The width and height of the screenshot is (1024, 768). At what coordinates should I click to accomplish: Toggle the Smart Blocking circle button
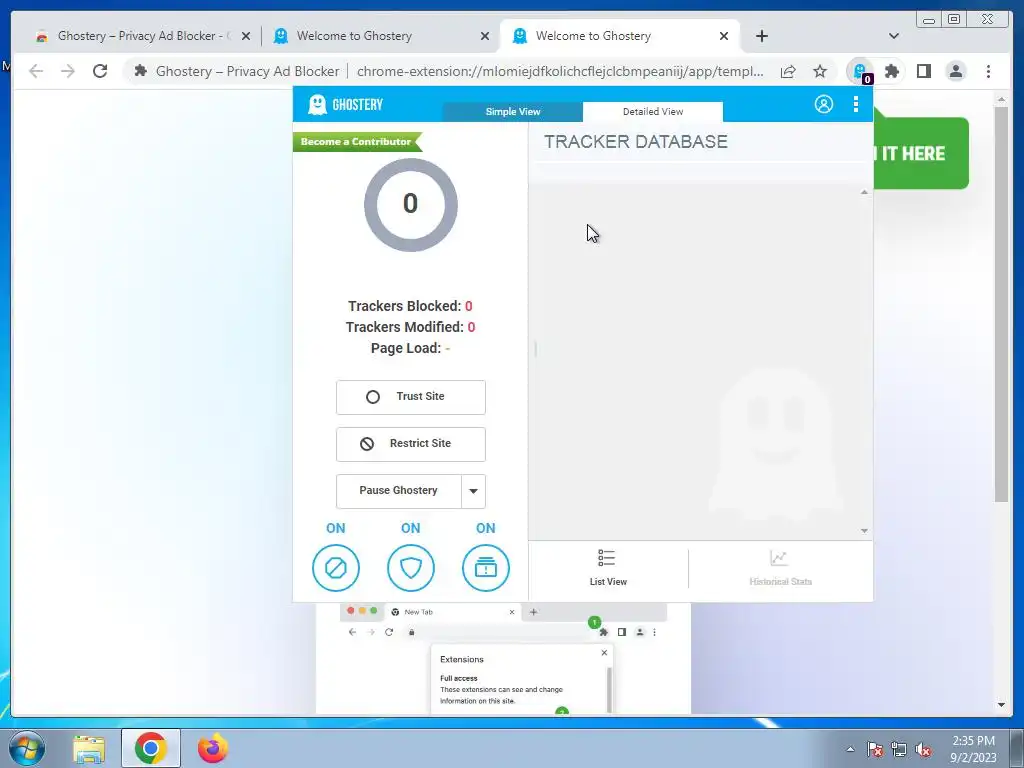point(486,568)
